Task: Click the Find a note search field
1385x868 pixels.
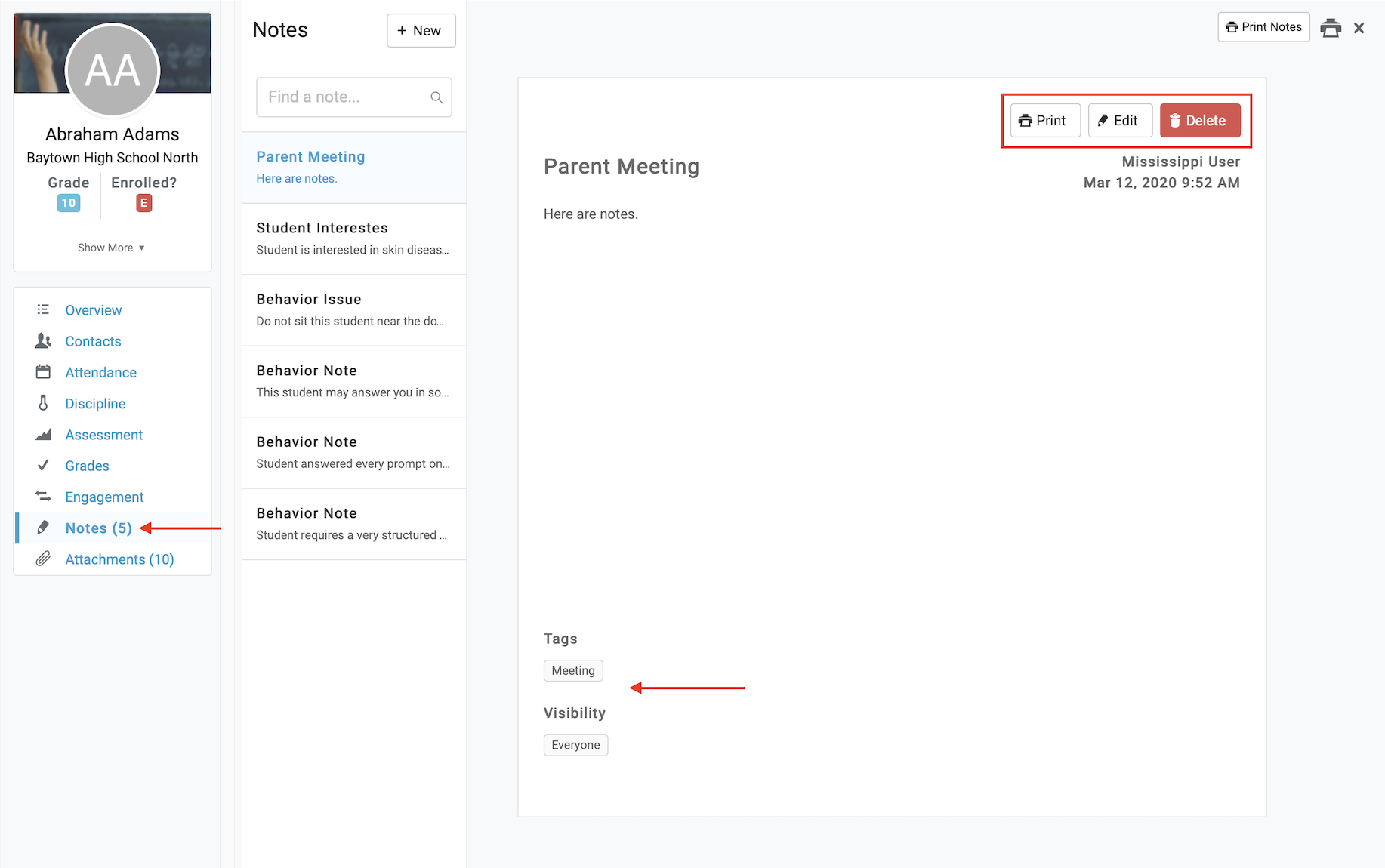Action: 353,97
